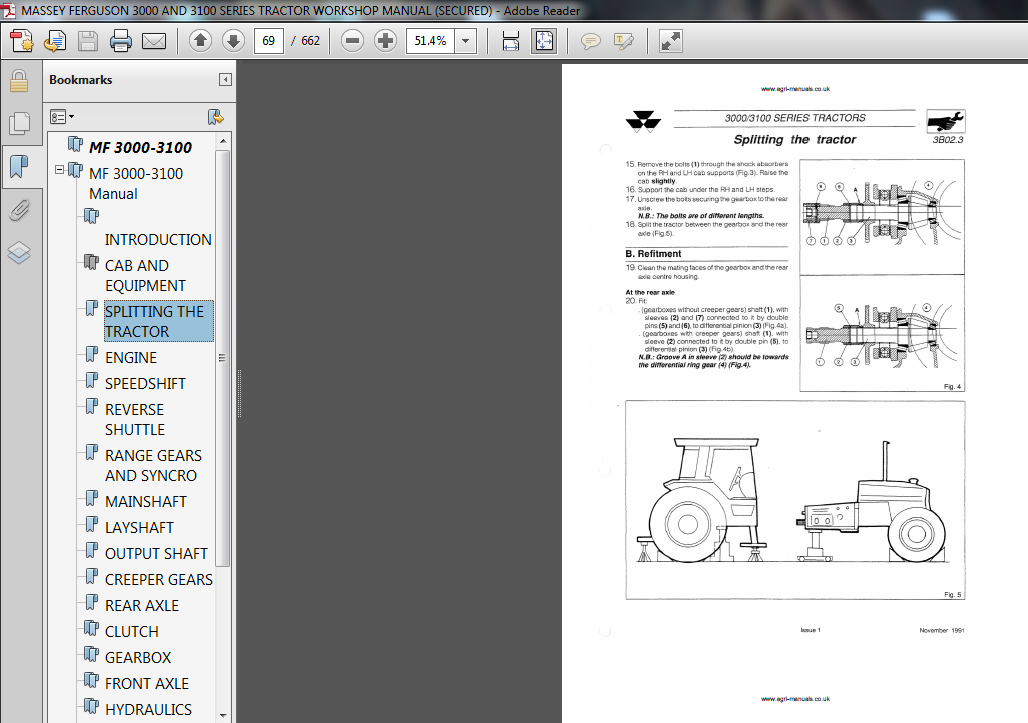The height and width of the screenshot is (723, 1028).
Task: Click the tractor splitting illustration Fig. 5
Action: click(795, 500)
